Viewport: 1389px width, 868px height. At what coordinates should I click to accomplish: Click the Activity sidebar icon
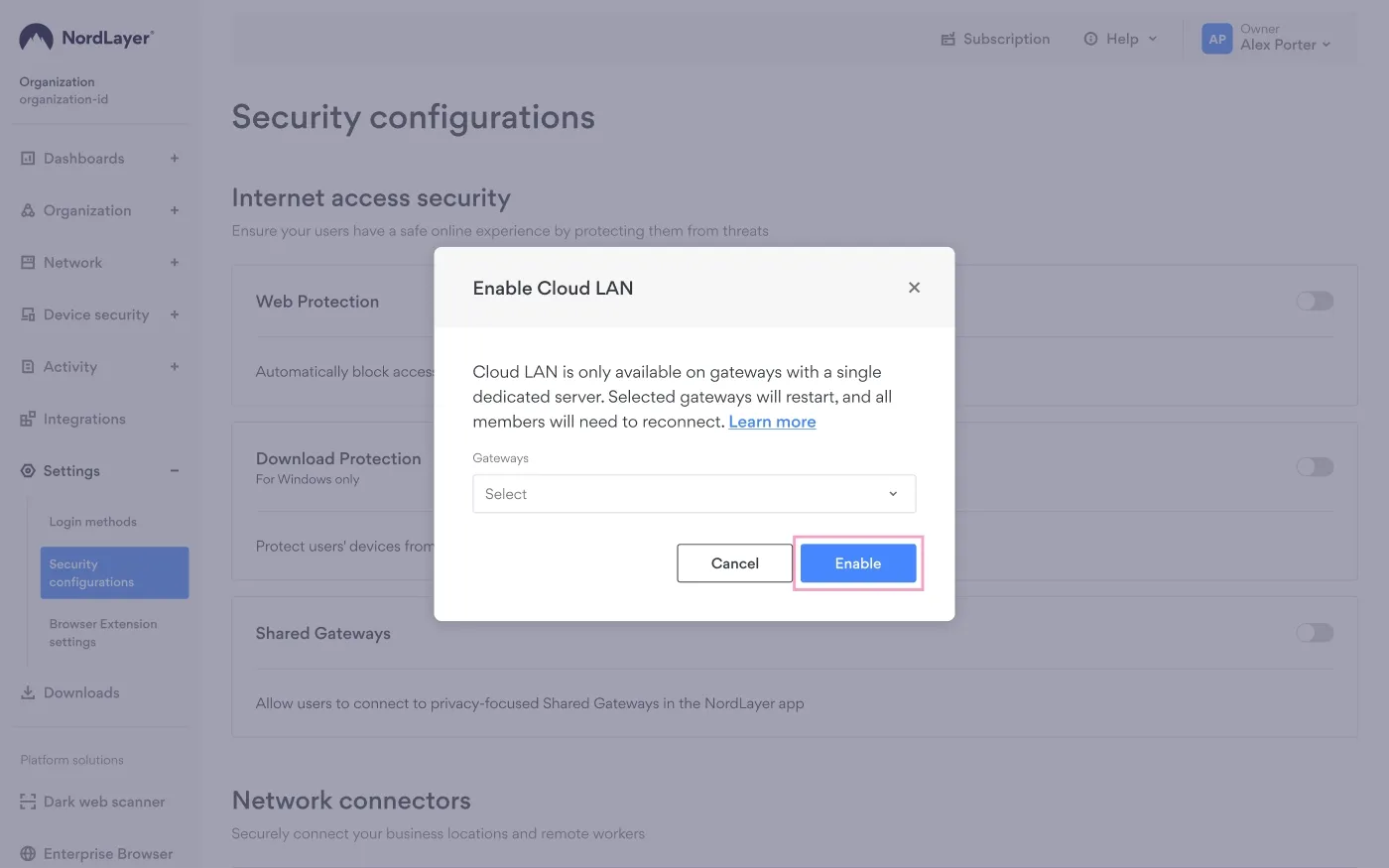[x=27, y=366]
